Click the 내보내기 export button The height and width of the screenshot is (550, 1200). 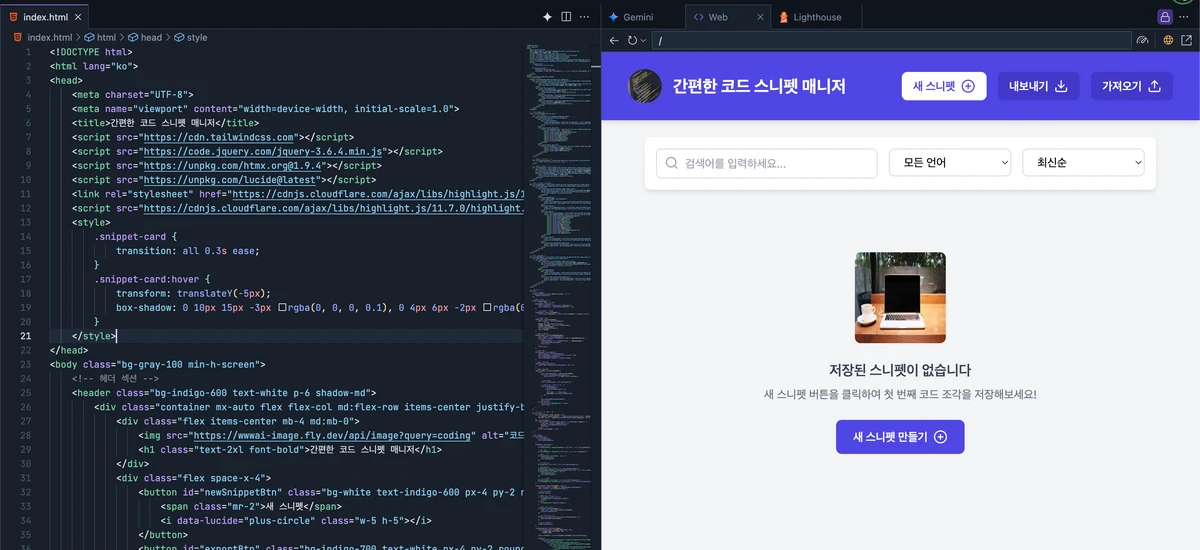[1039, 86]
